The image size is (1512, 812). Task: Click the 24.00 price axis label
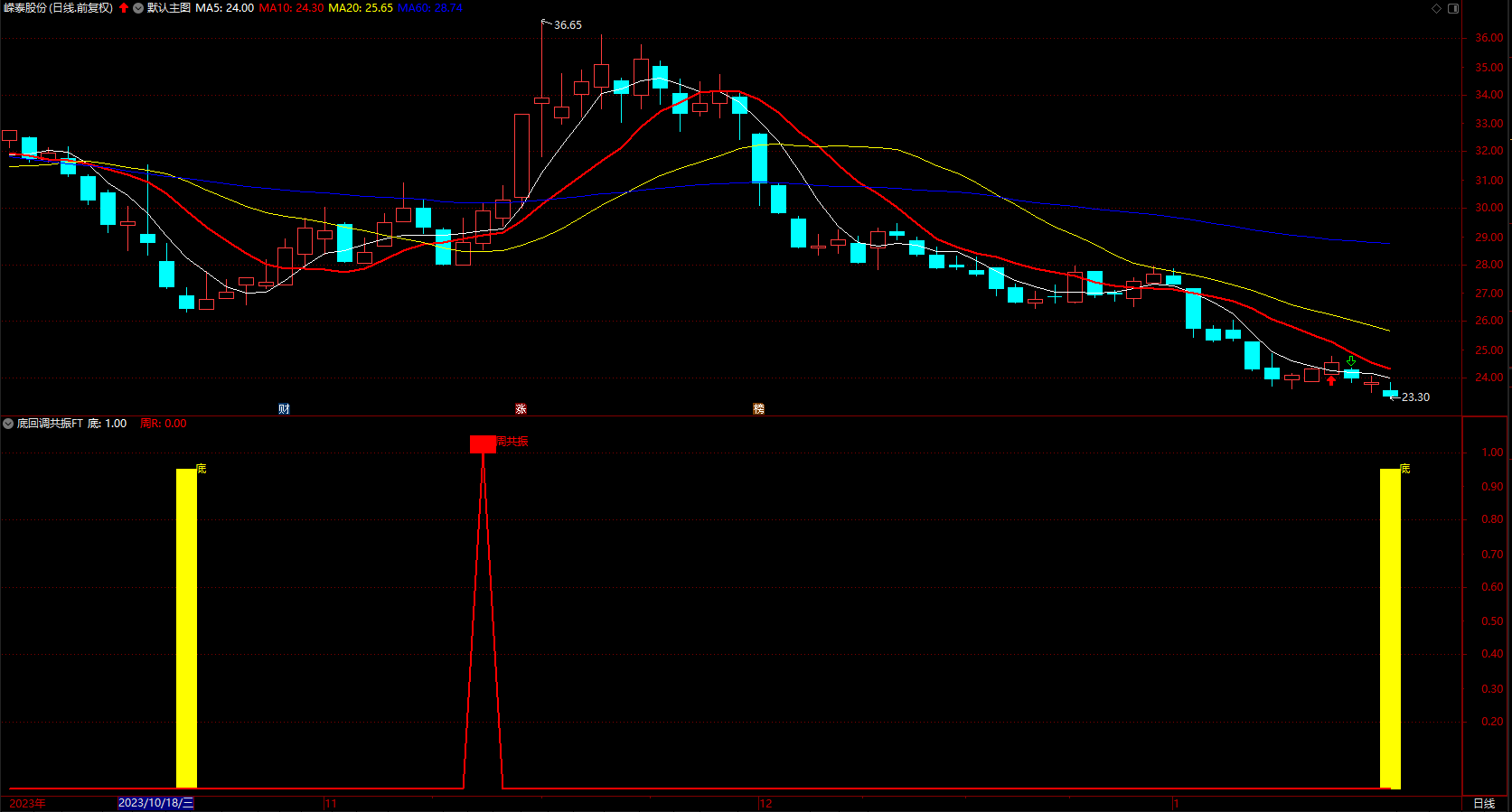click(1489, 378)
